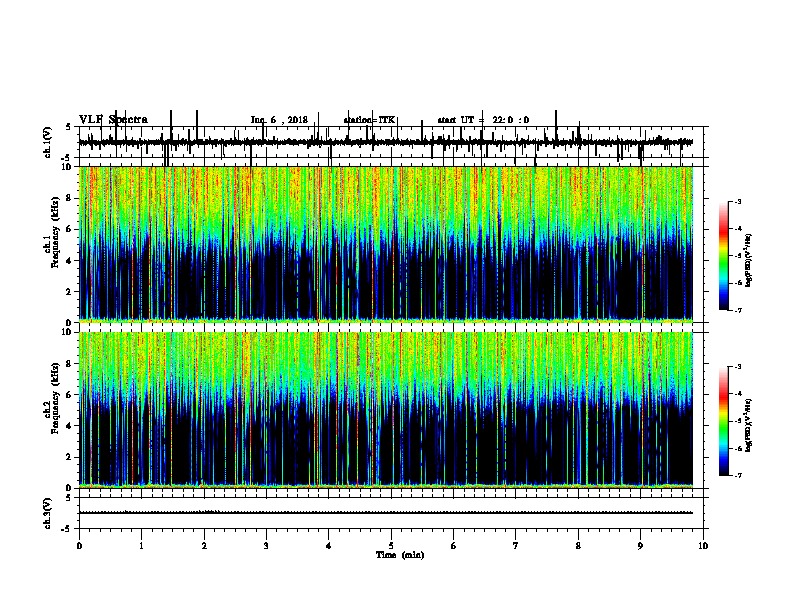
Task: Click inside the ch.1 spectrogram panel
Action: pyautogui.click(x=386, y=244)
